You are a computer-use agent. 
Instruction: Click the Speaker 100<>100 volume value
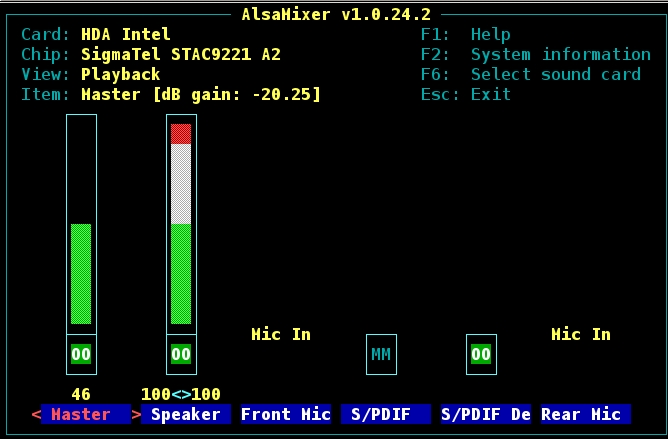point(181,394)
